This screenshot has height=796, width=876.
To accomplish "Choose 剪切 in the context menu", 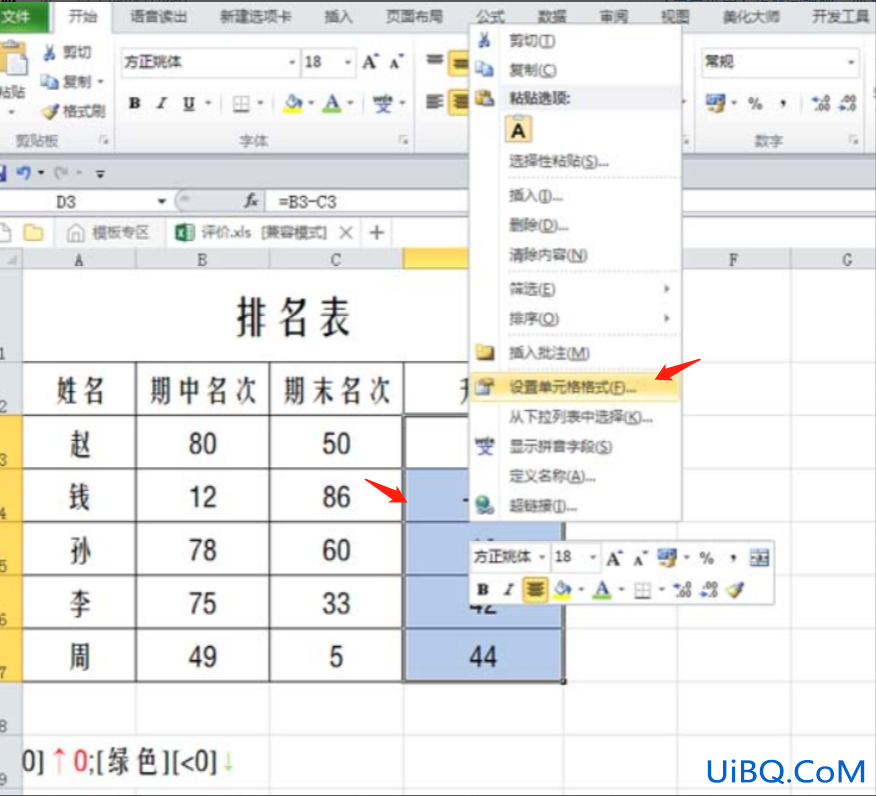I will click(x=574, y=41).
